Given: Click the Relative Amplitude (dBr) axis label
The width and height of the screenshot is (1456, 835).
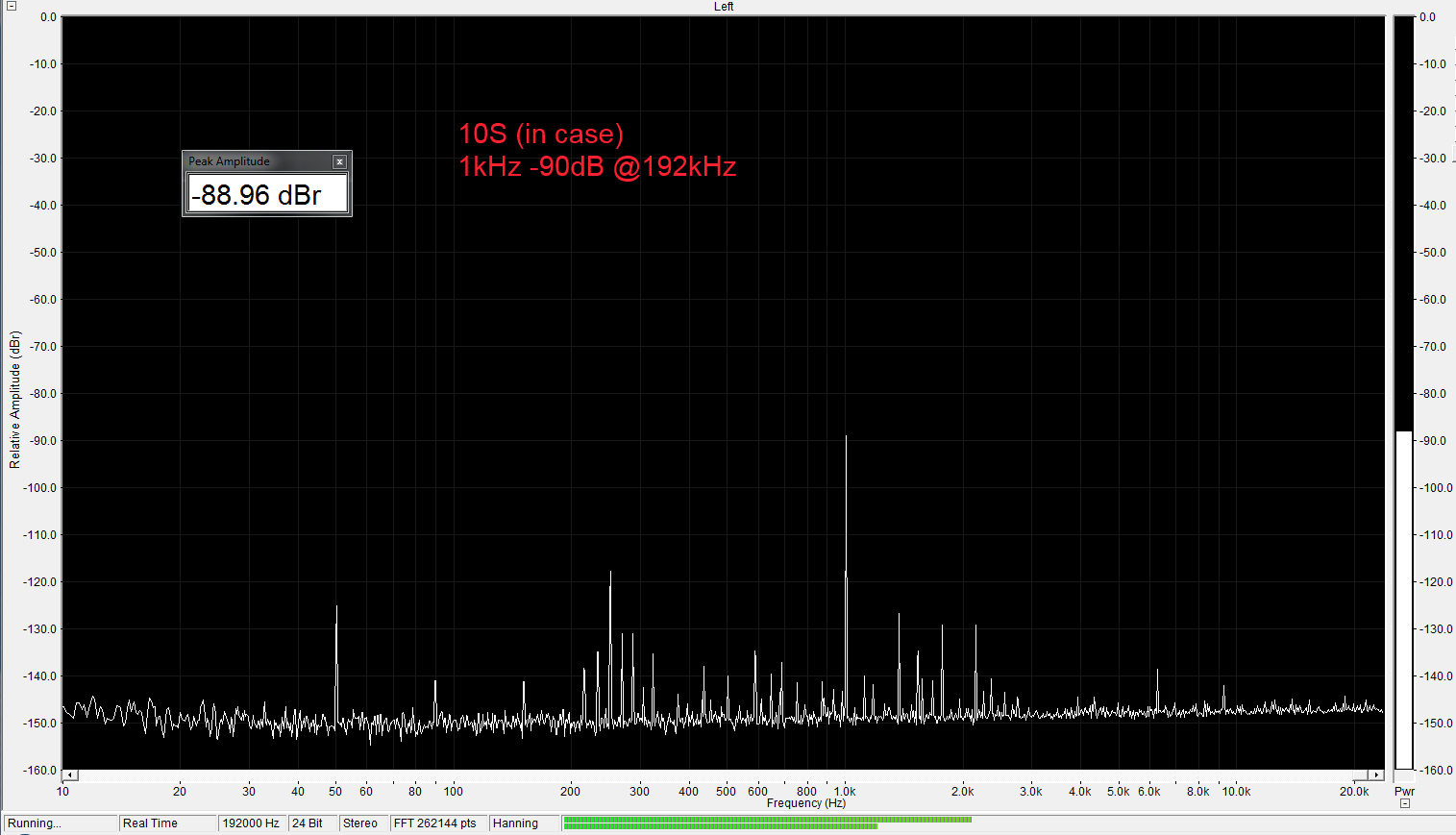Looking at the screenshot, I should (x=14, y=400).
